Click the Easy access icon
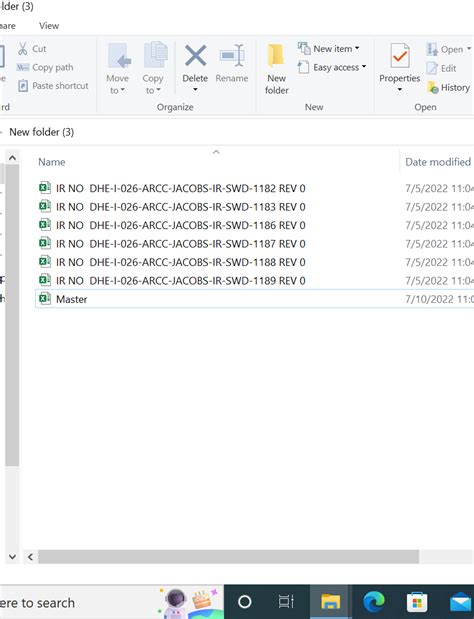Viewport: 474px width, 619px height. (x=303, y=67)
